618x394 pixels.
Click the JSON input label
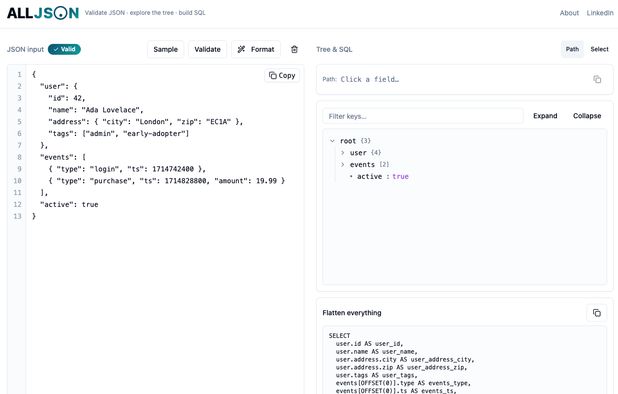(25, 49)
